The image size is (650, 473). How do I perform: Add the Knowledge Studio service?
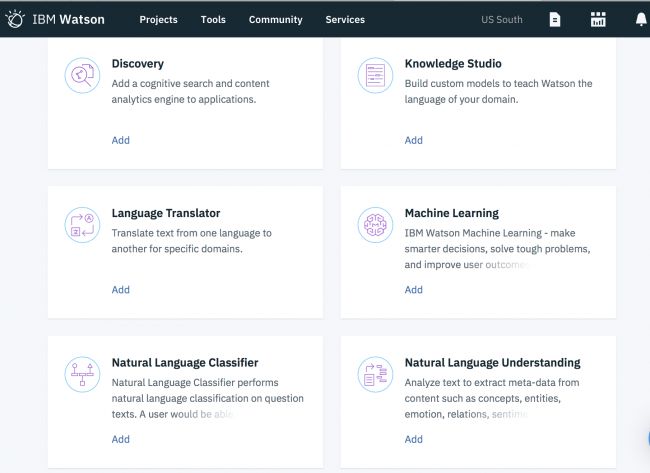tap(414, 140)
